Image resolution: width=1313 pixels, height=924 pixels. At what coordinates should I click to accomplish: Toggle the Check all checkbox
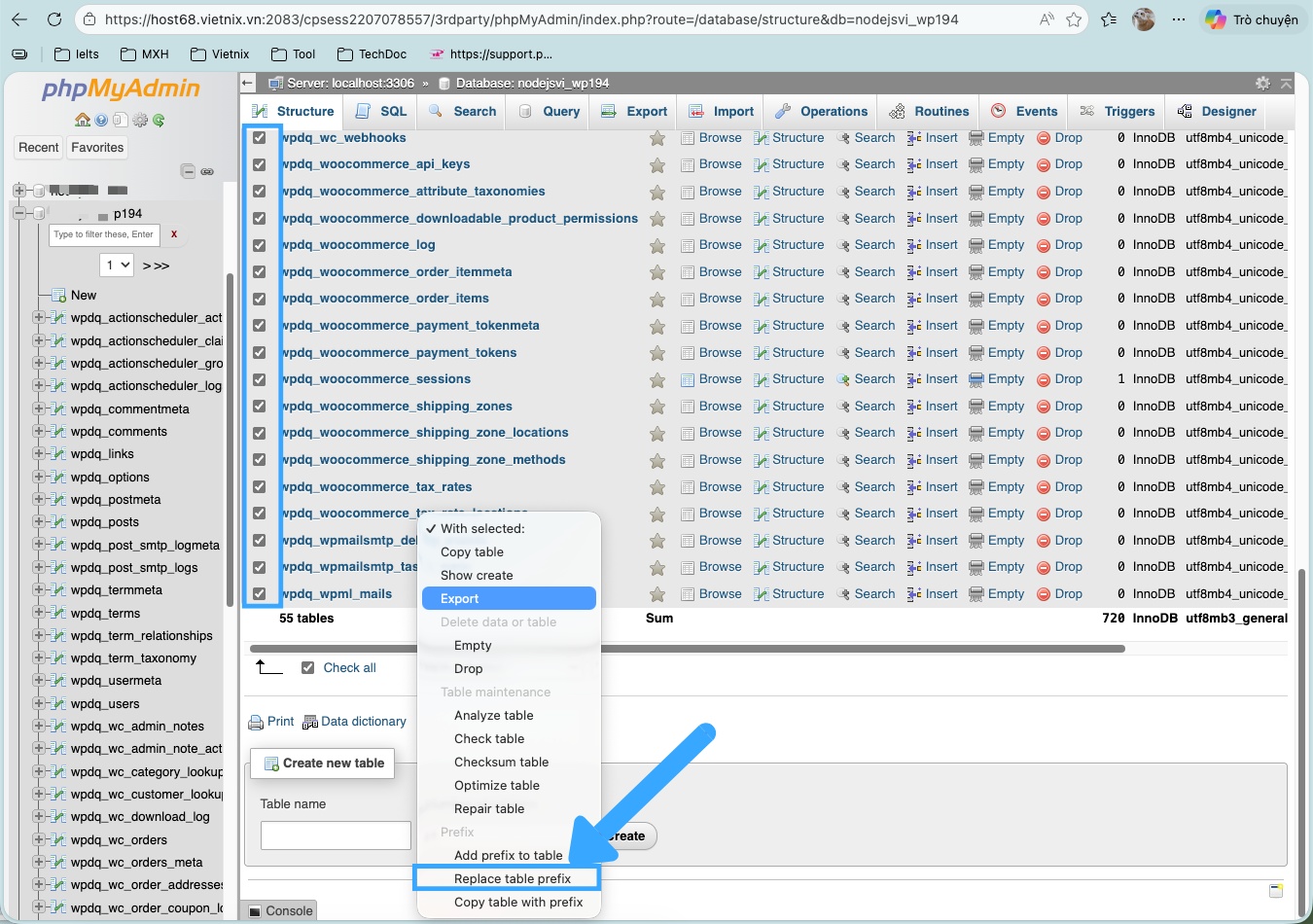pos(308,668)
